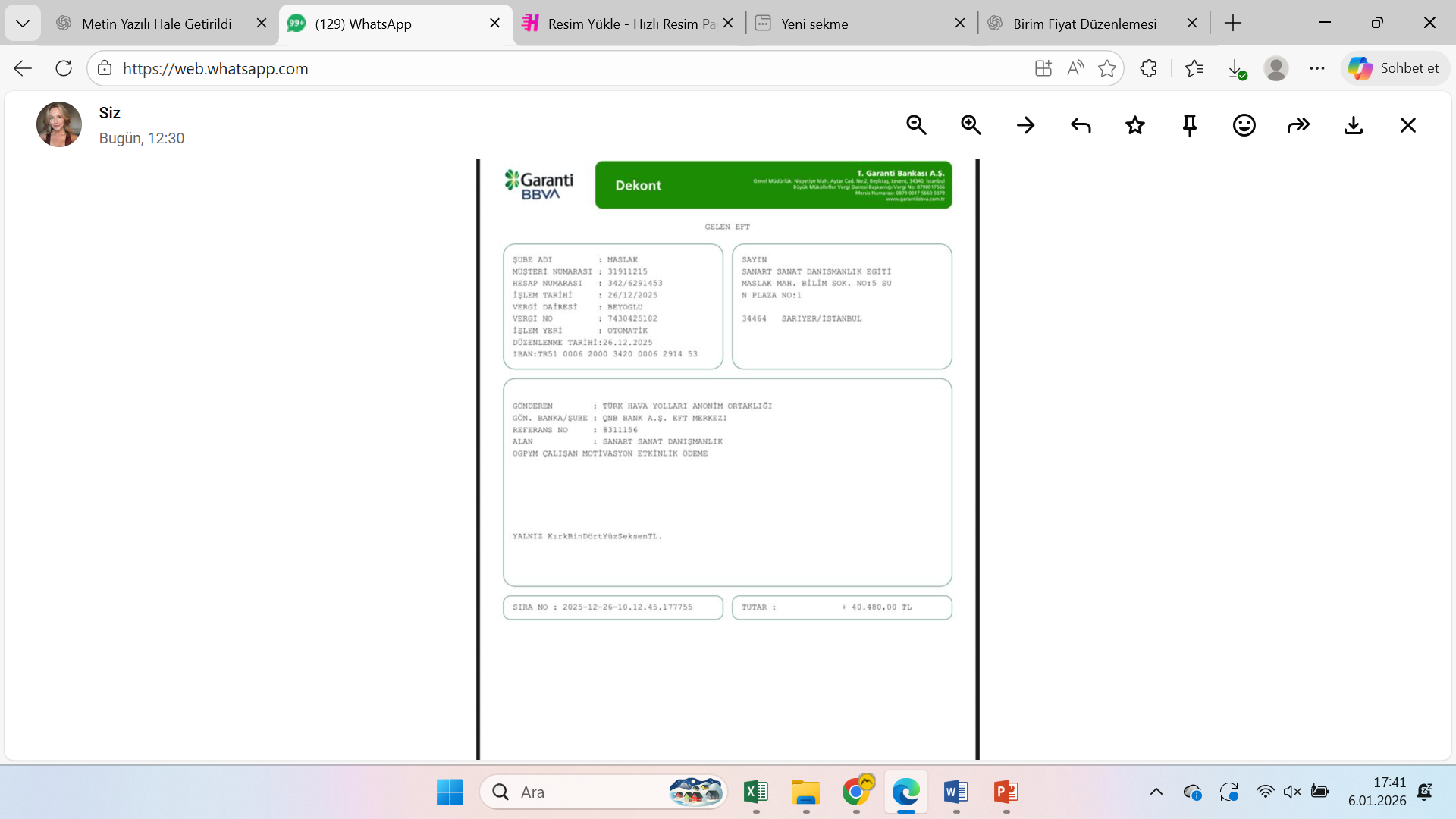Click the taskbar Ara search box
Screen dimensions: 1456x819
[x=603, y=792]
